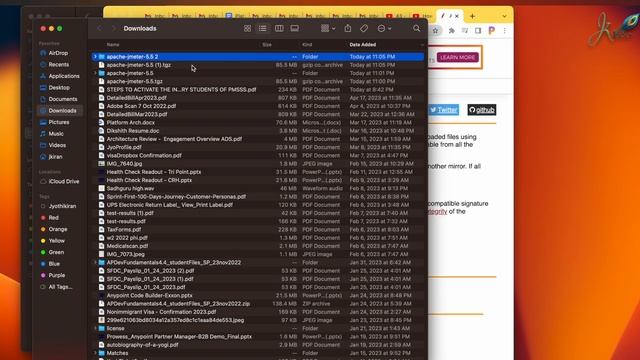Sort the list by Name column
This screenshot has width=640, height=360.
pyautogui.click(x=113, y=44)
